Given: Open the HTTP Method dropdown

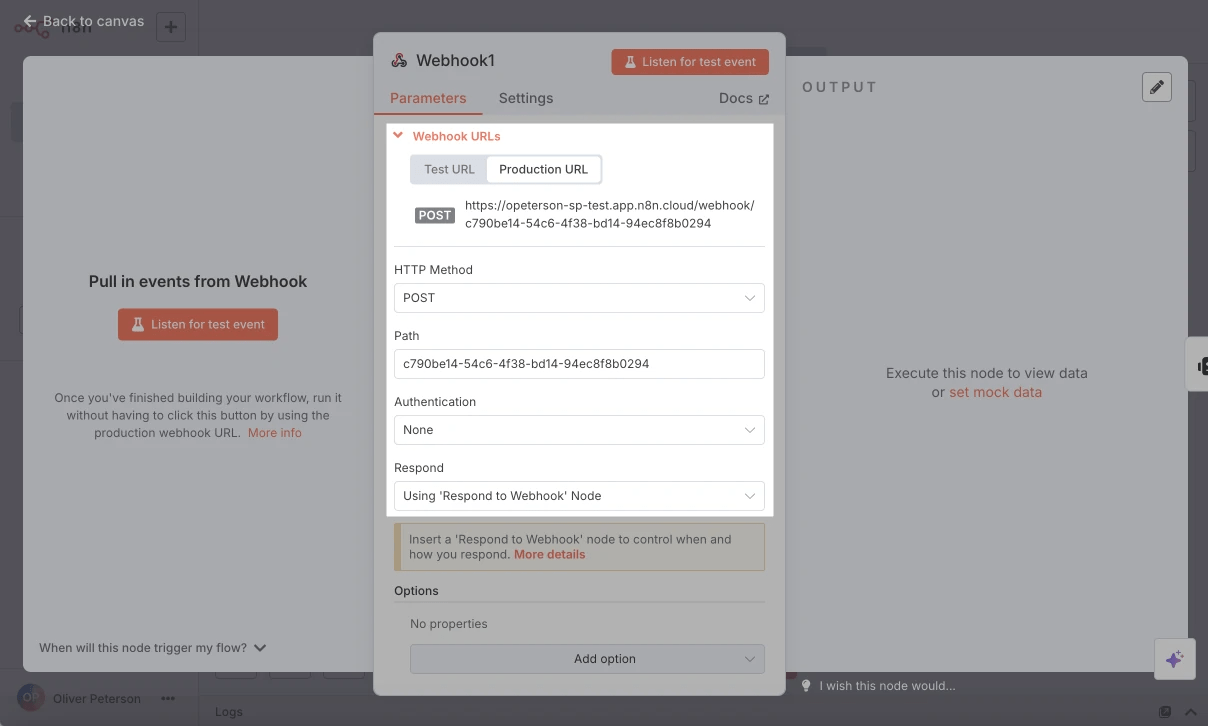Looking at the screenshot, I should tap(579, 298).
